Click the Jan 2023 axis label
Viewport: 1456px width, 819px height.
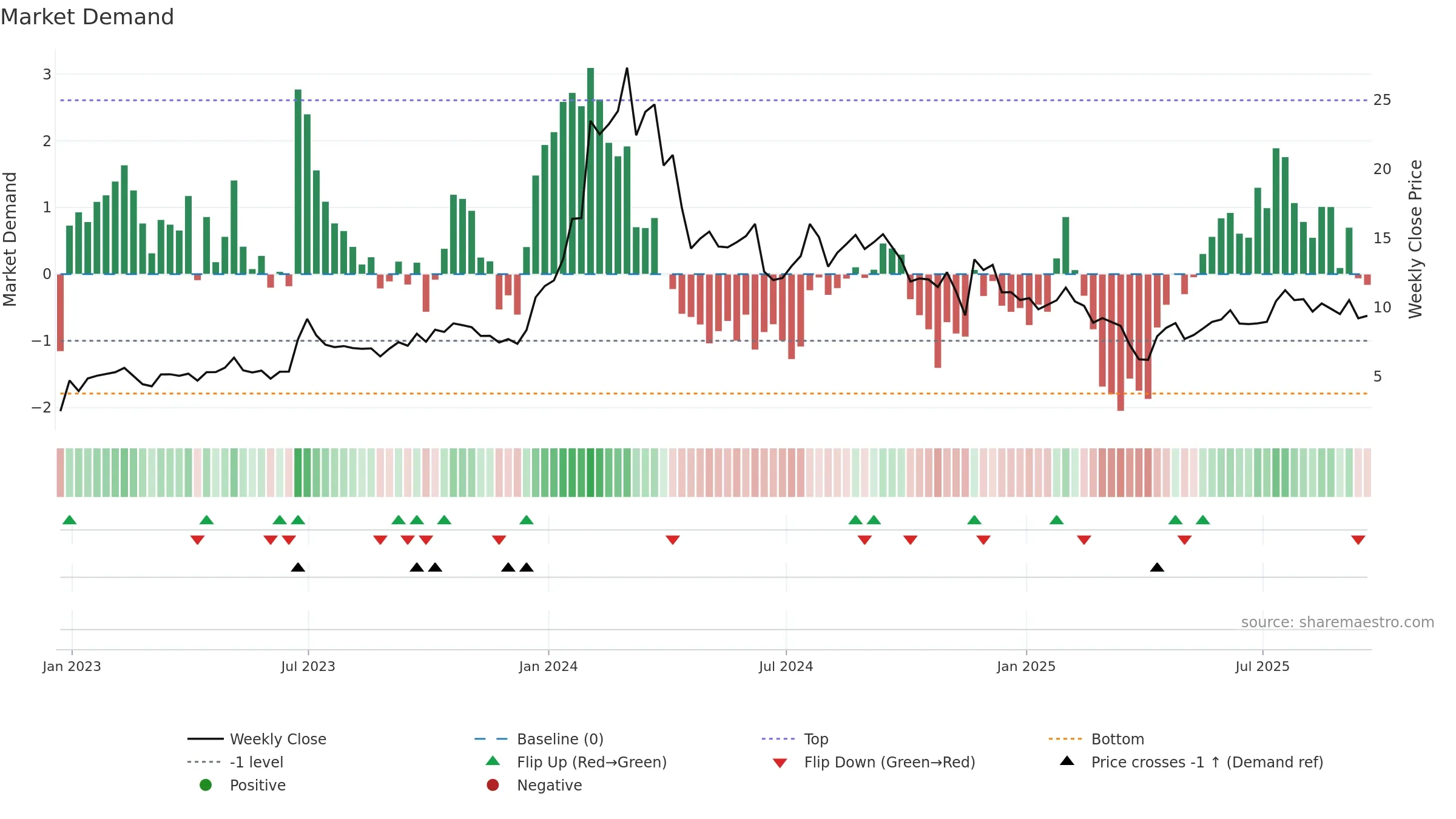(72, 666)
